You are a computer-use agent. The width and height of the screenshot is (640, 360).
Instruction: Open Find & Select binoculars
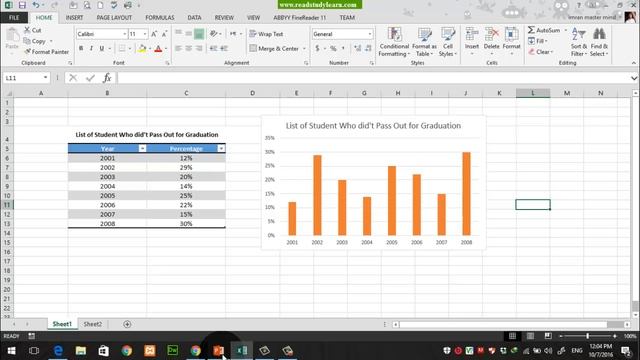pyautogui.click(x=599, y=42)
